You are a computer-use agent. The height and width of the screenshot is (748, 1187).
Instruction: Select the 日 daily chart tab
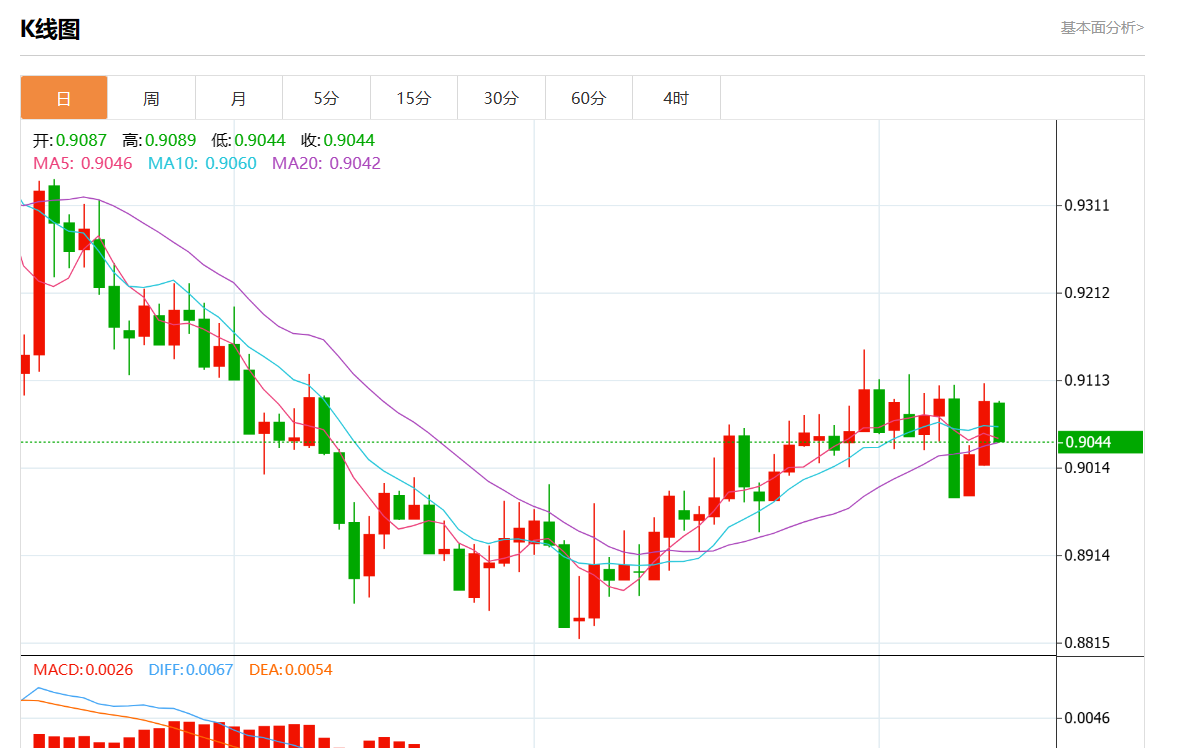tap(64, 98)
